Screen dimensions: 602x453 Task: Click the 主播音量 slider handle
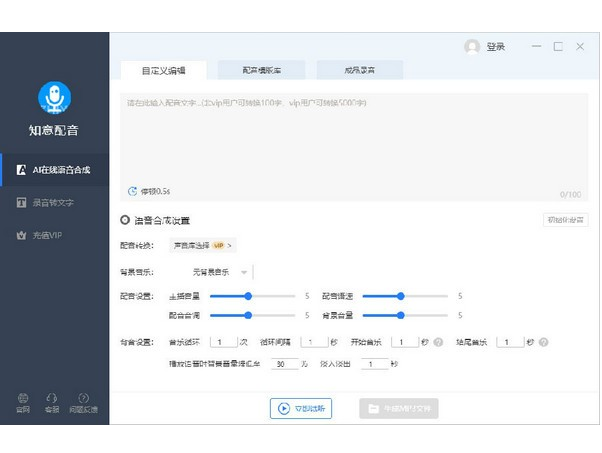click(248, 296)
